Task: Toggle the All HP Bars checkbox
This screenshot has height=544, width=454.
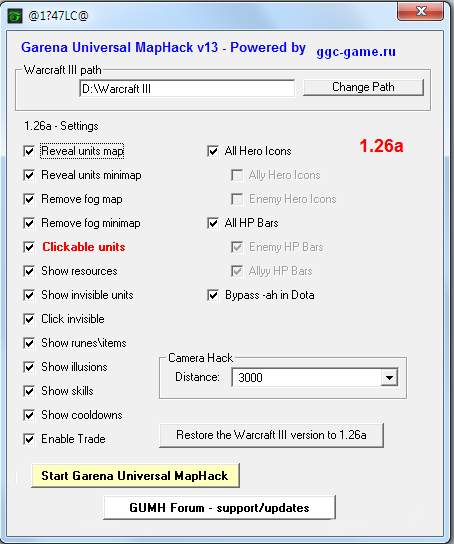Action: point(213,223)
